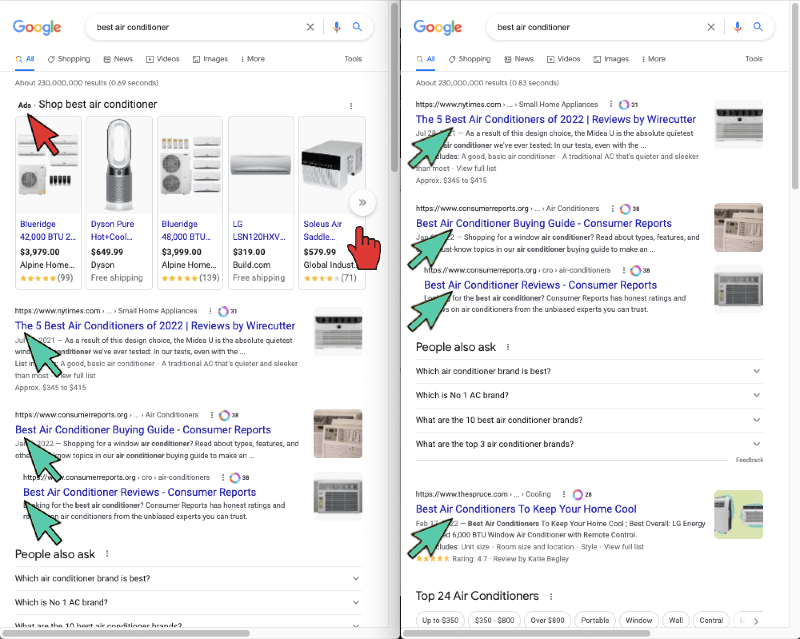Open People also ask options dots, left window
This screenshot has width=800, height=639.
tap(107, 554)
